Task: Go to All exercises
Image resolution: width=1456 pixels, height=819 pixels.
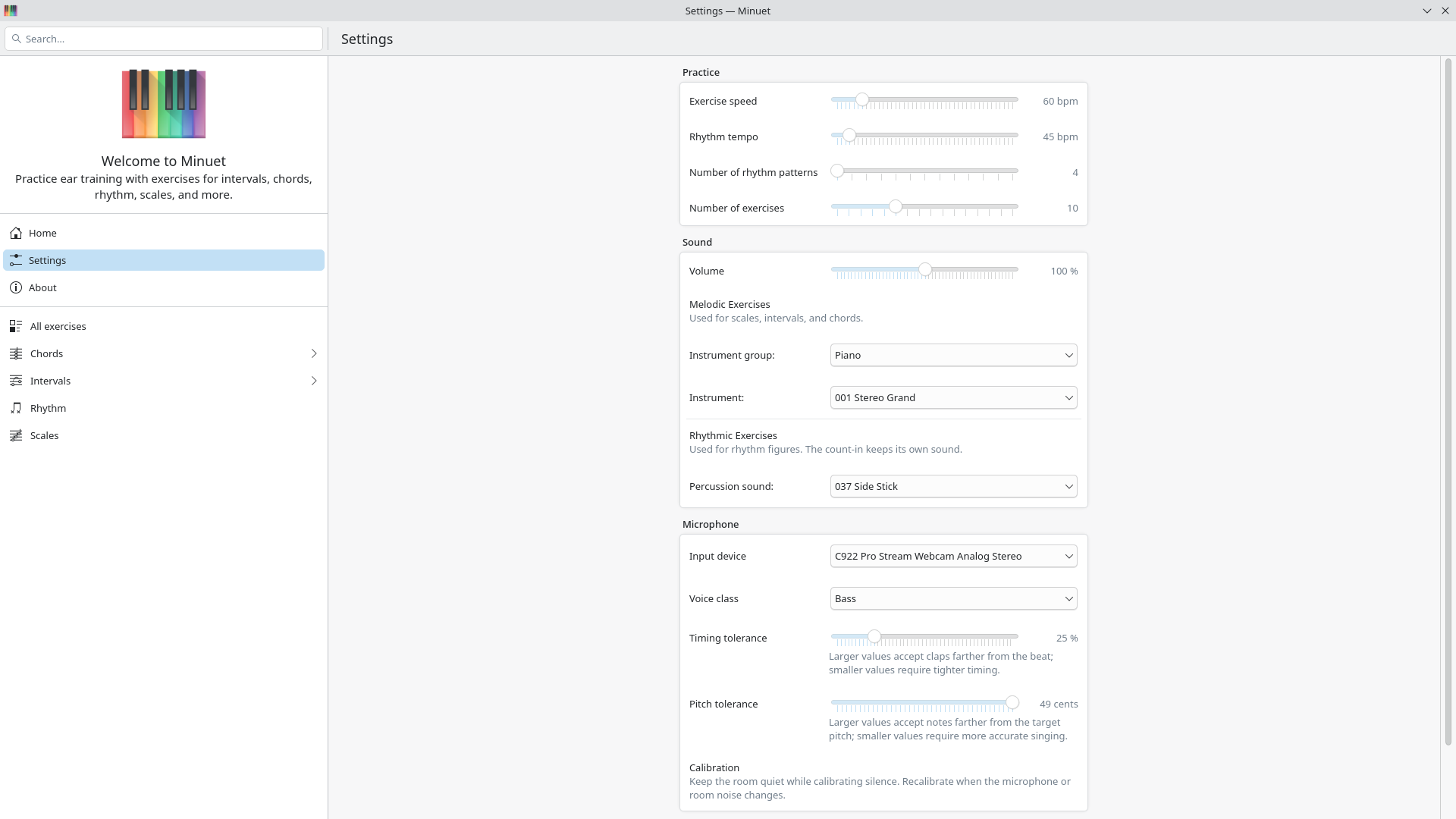Action: click(164, 326)
